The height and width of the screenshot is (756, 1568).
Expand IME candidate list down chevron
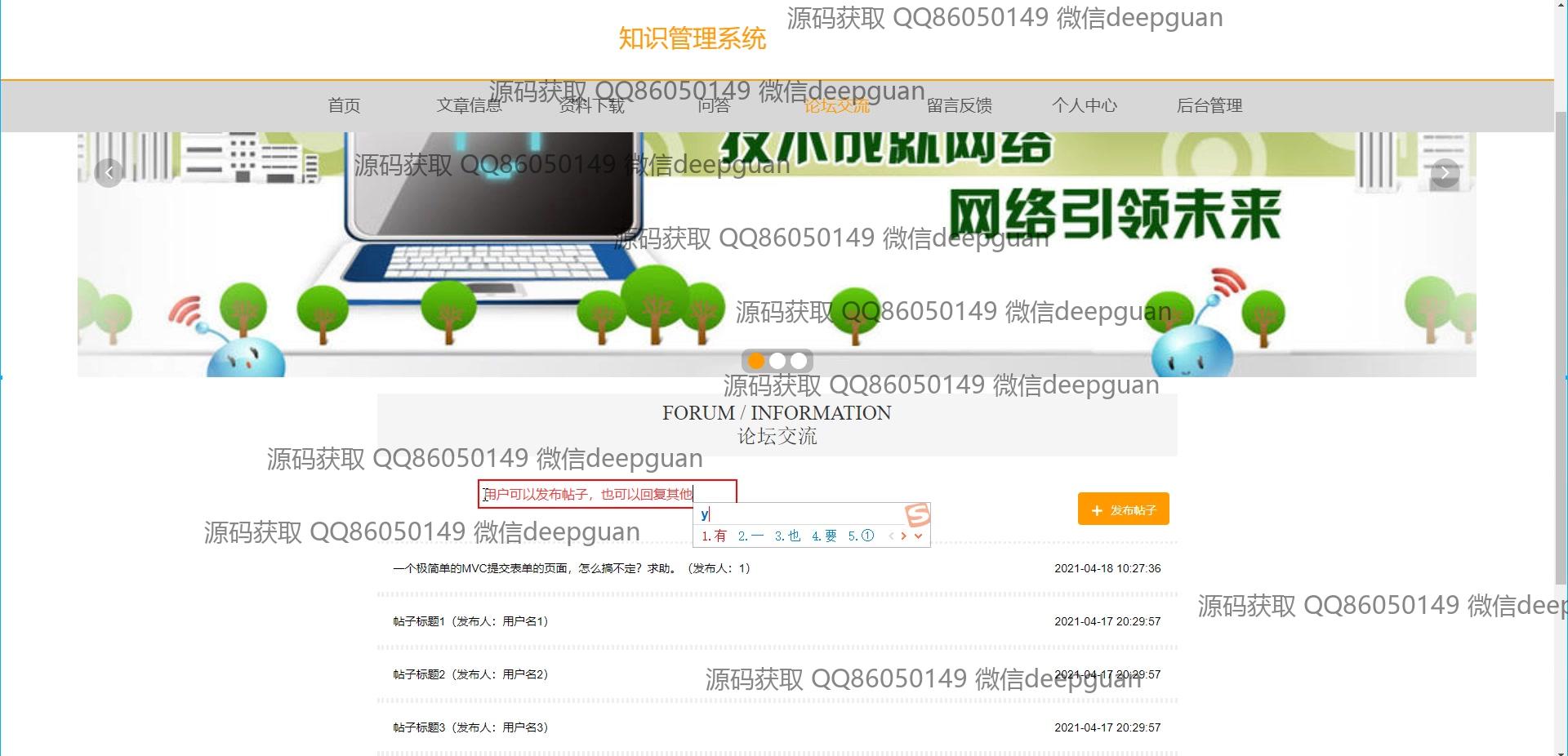point(918,536)
